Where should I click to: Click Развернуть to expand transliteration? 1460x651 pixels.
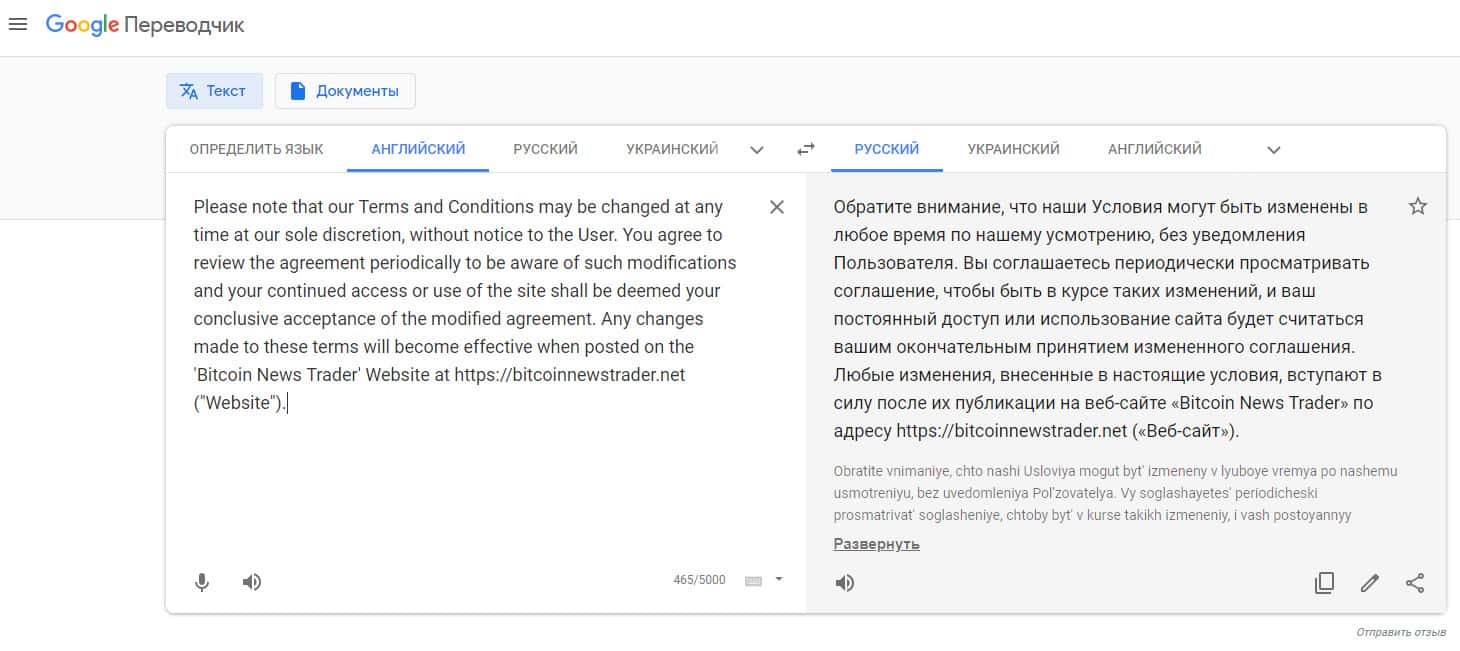[876, 544]
